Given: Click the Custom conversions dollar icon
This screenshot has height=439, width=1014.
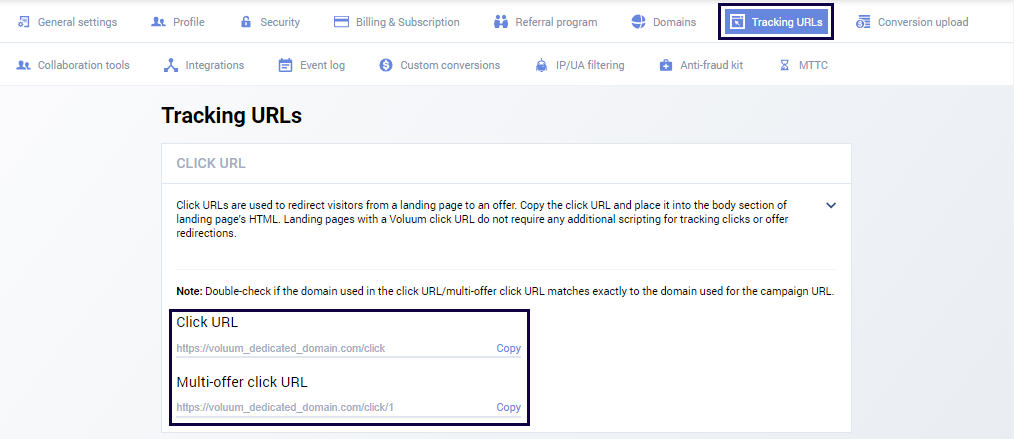Looking at the screenshot, I should [x=386, y=66].
